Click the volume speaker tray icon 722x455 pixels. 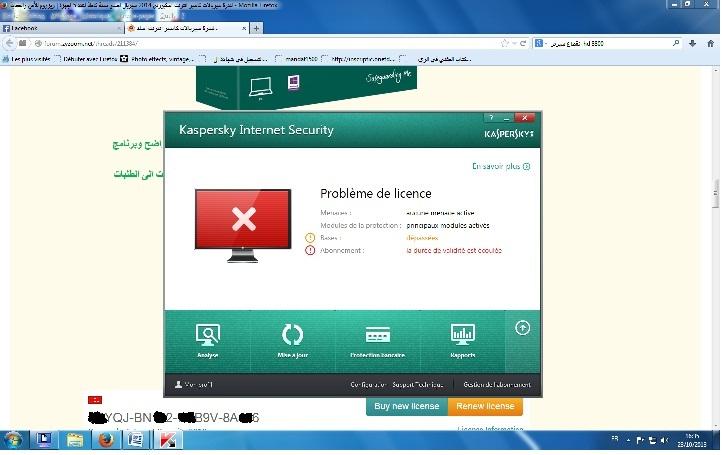click(664, 440)
